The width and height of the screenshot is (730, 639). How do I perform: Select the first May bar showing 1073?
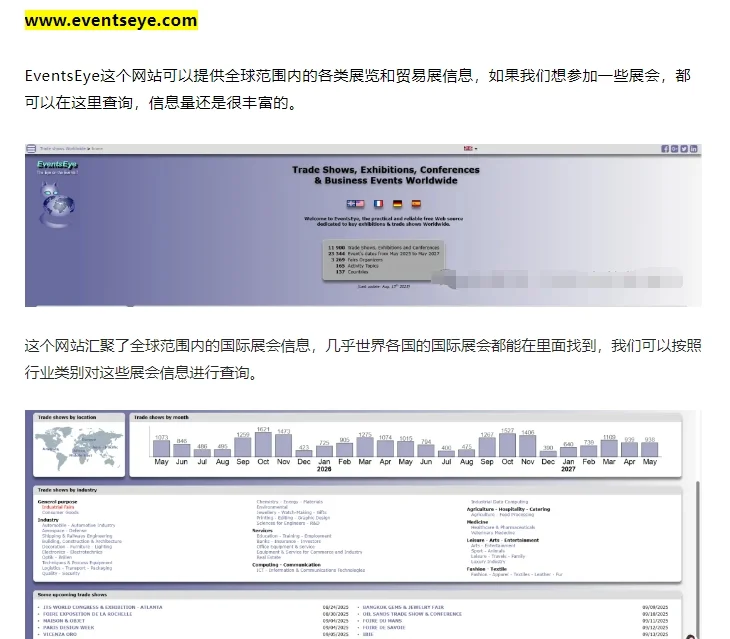pos(162,449)
